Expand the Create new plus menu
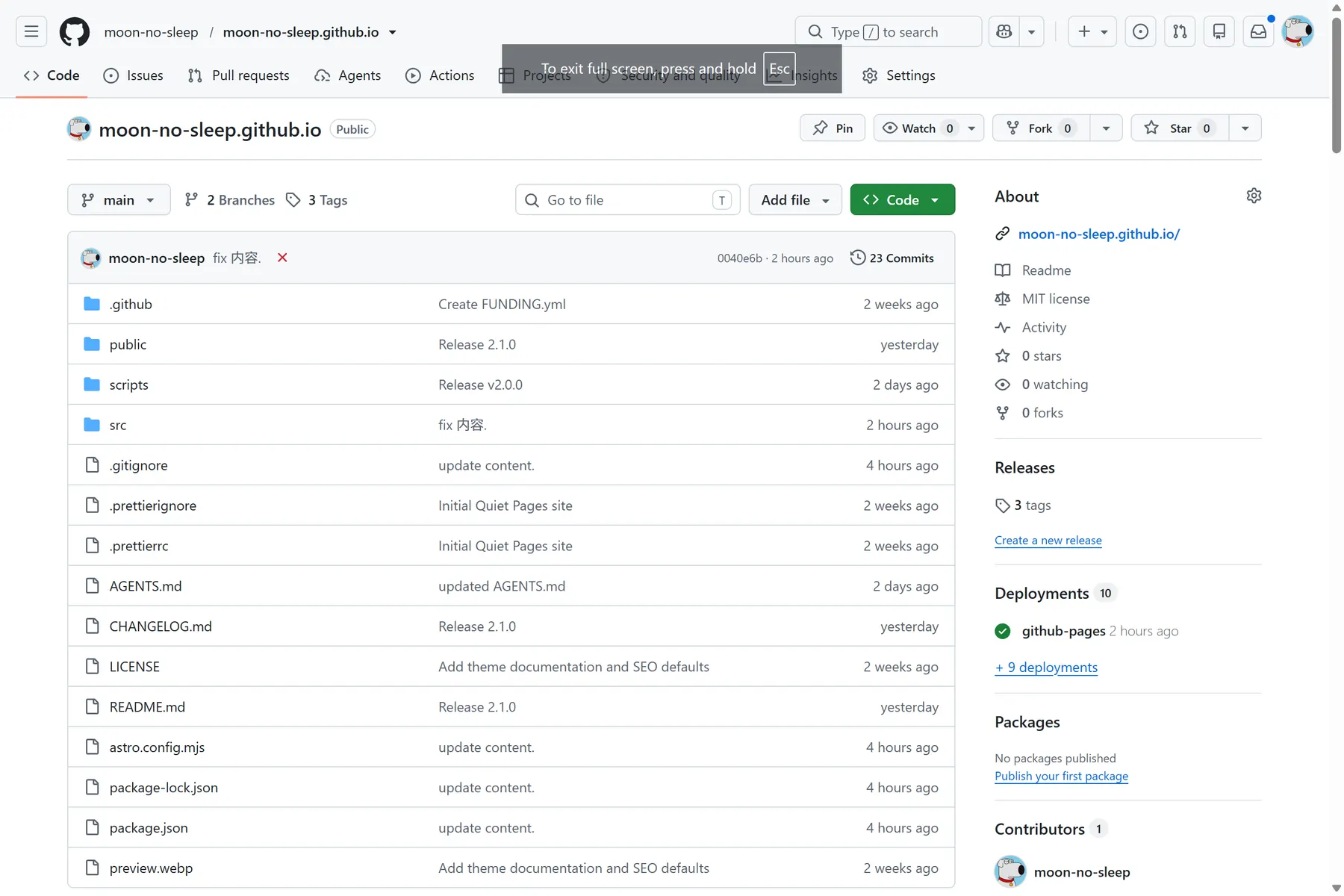This screenshot has width=1344, height=896. (1092, 31)
